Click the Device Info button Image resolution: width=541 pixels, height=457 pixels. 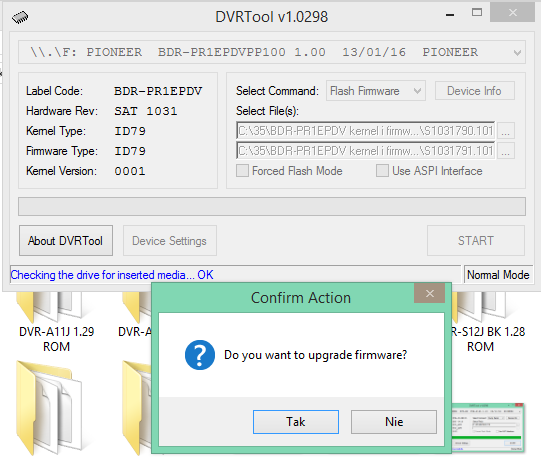474,91
